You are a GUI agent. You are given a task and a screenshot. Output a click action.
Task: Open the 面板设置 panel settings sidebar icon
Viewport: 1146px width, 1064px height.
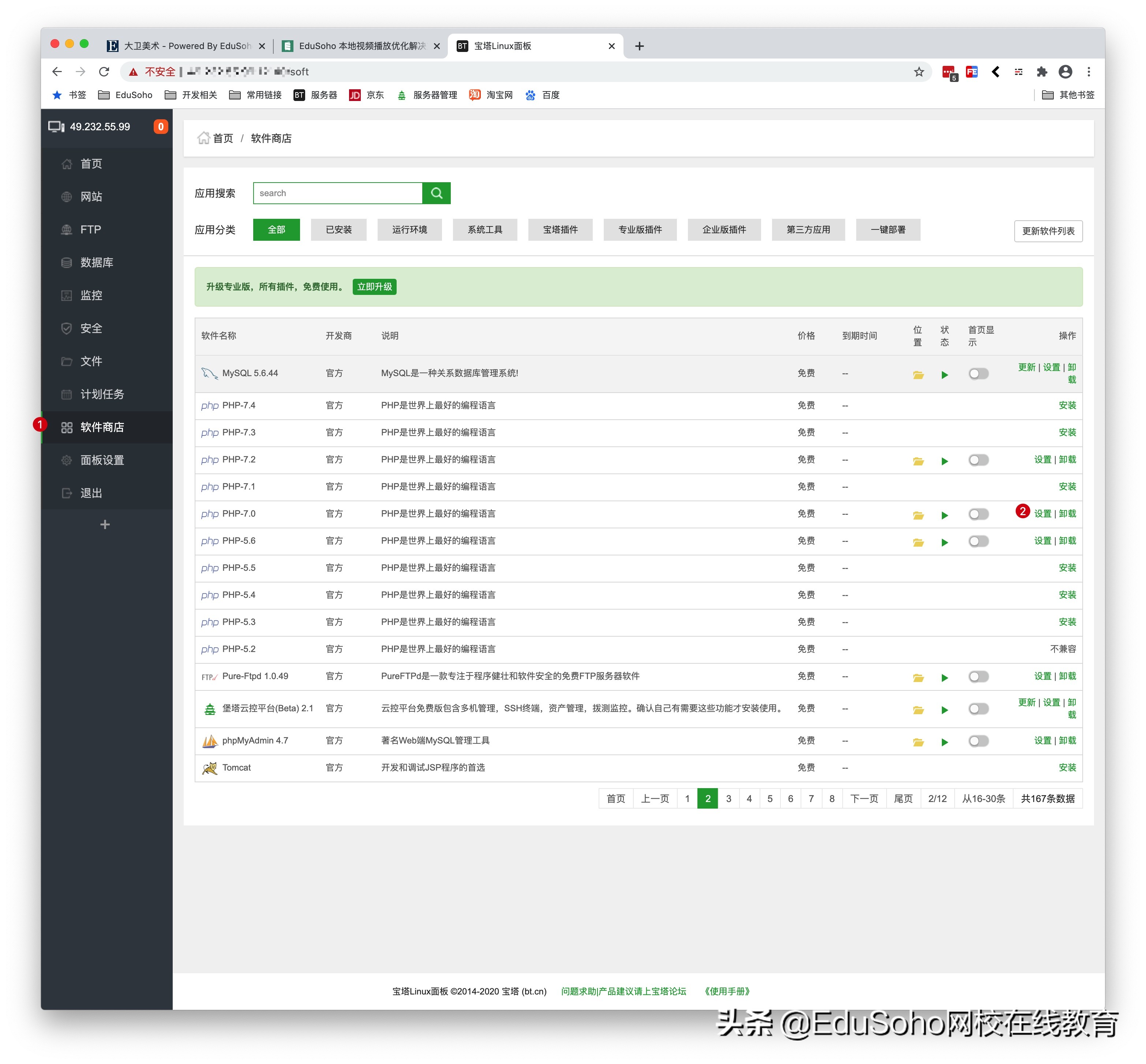(x=66, y=460)
